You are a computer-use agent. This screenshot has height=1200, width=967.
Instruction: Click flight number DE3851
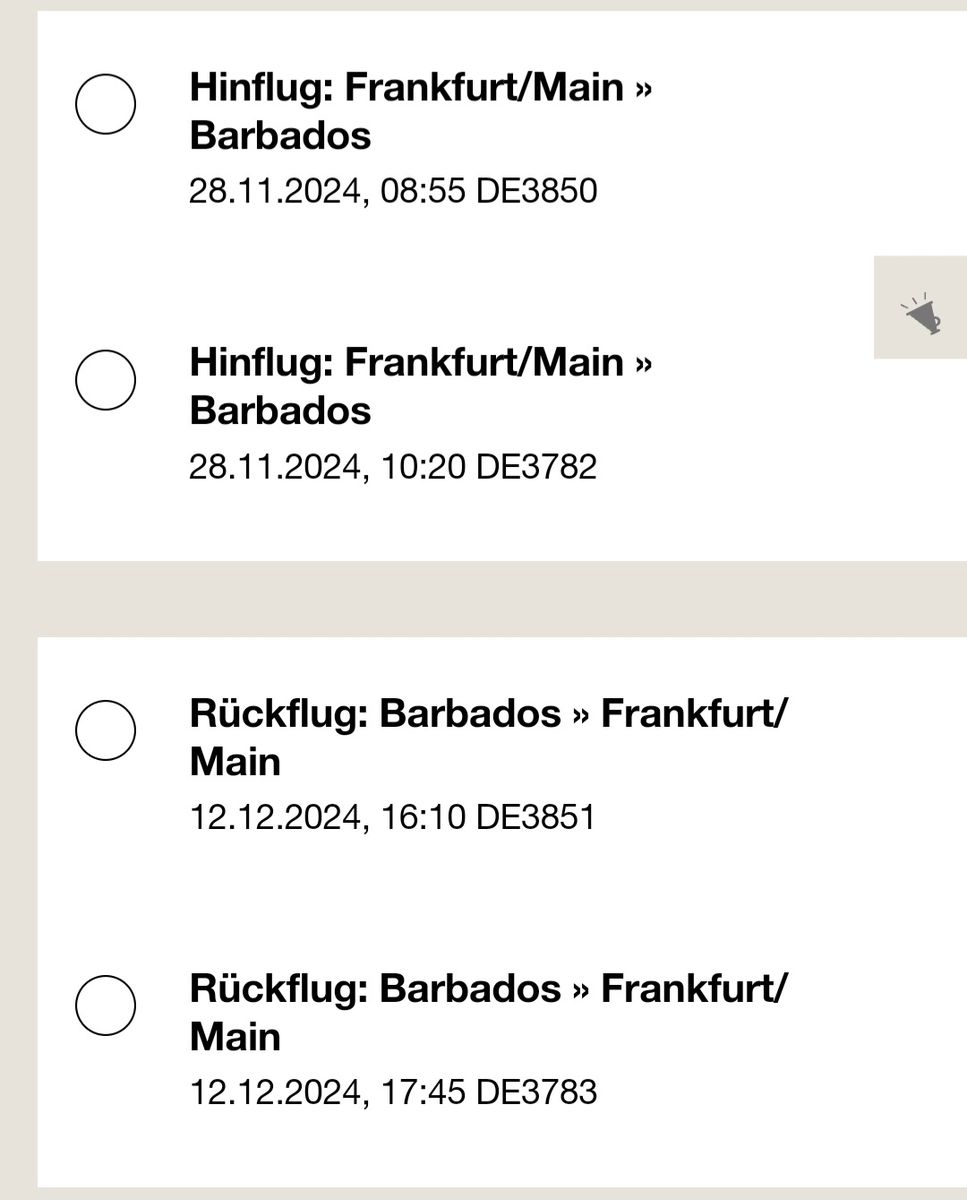click(535, 818)
